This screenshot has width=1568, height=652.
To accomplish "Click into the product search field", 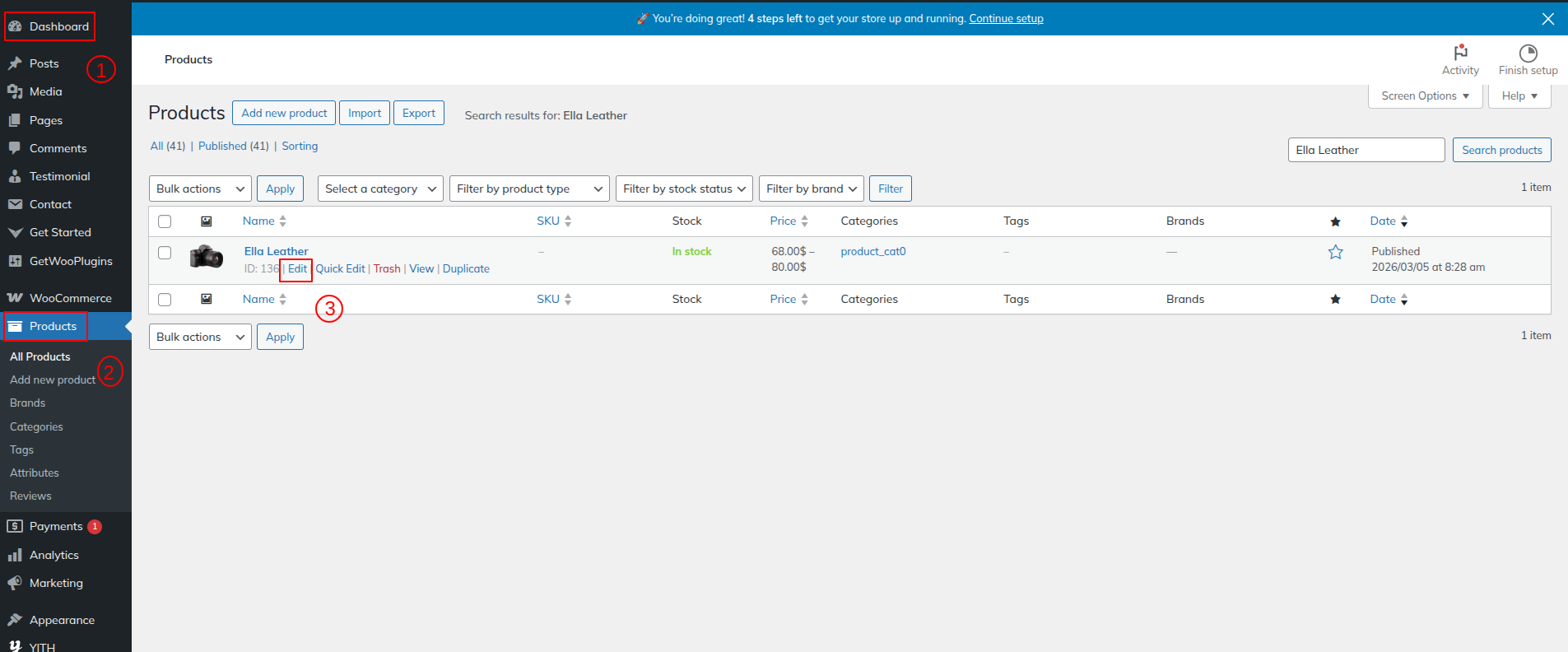I will click(1366, 150).
